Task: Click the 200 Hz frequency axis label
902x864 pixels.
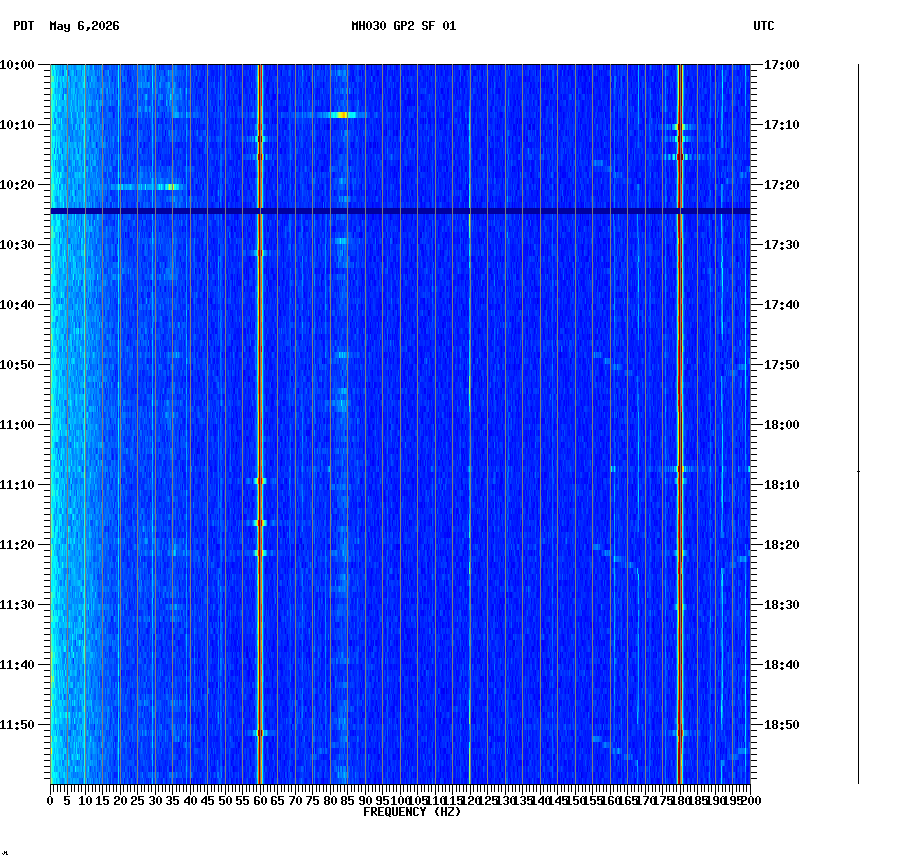Action: point(751,801)
